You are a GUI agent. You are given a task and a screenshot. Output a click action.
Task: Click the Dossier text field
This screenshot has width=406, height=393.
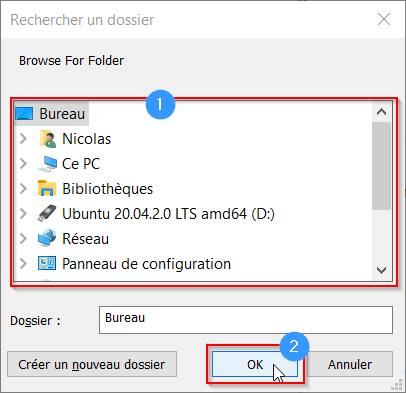pos(246,320)
